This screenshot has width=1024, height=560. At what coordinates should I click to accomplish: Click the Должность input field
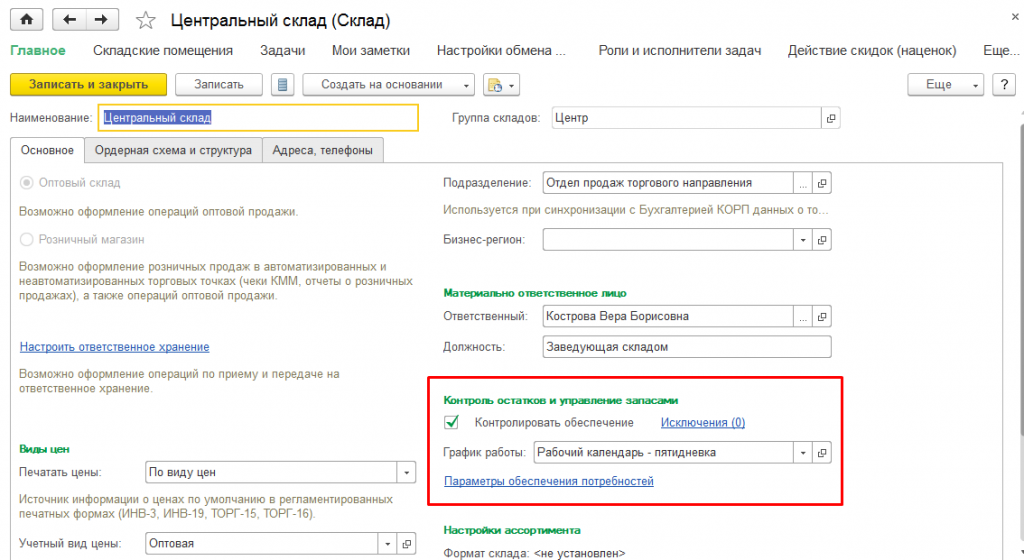tap(687, 347)
